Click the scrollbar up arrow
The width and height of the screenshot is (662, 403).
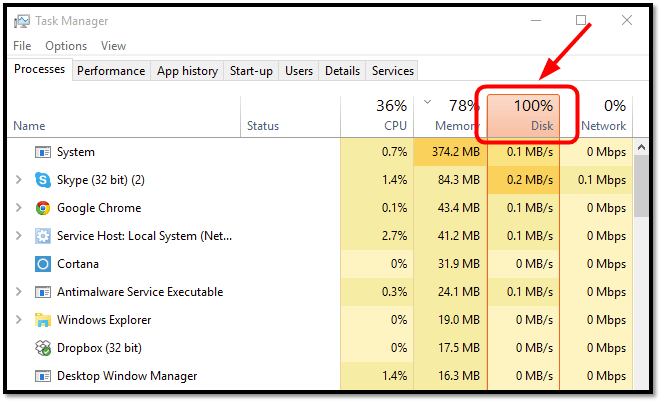(x=641, y=147)
